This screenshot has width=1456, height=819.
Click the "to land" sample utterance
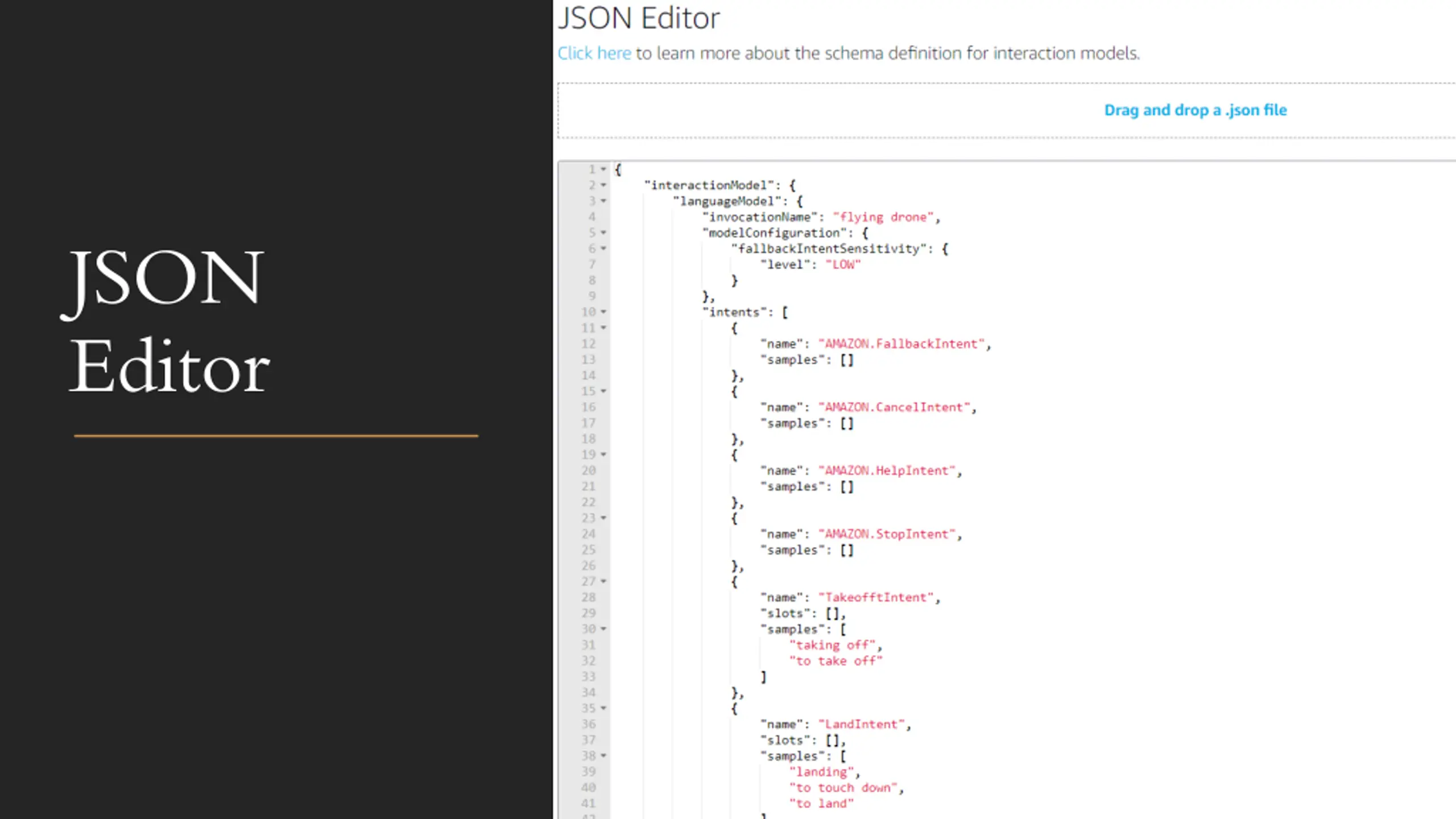(822, 804)
